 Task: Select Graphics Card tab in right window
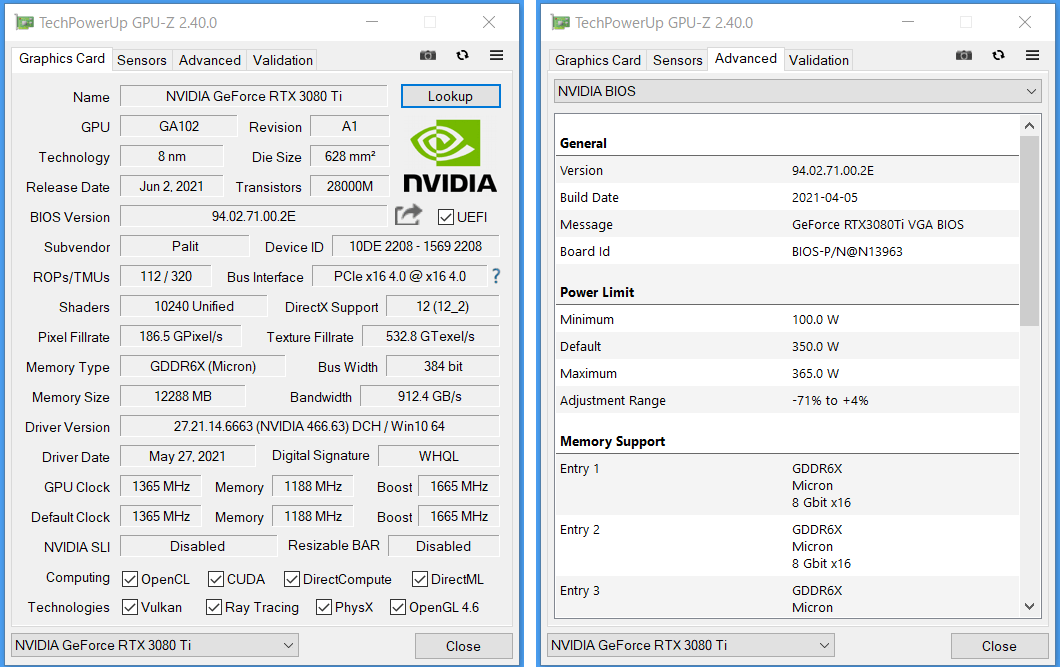click(x=598, y=60)
